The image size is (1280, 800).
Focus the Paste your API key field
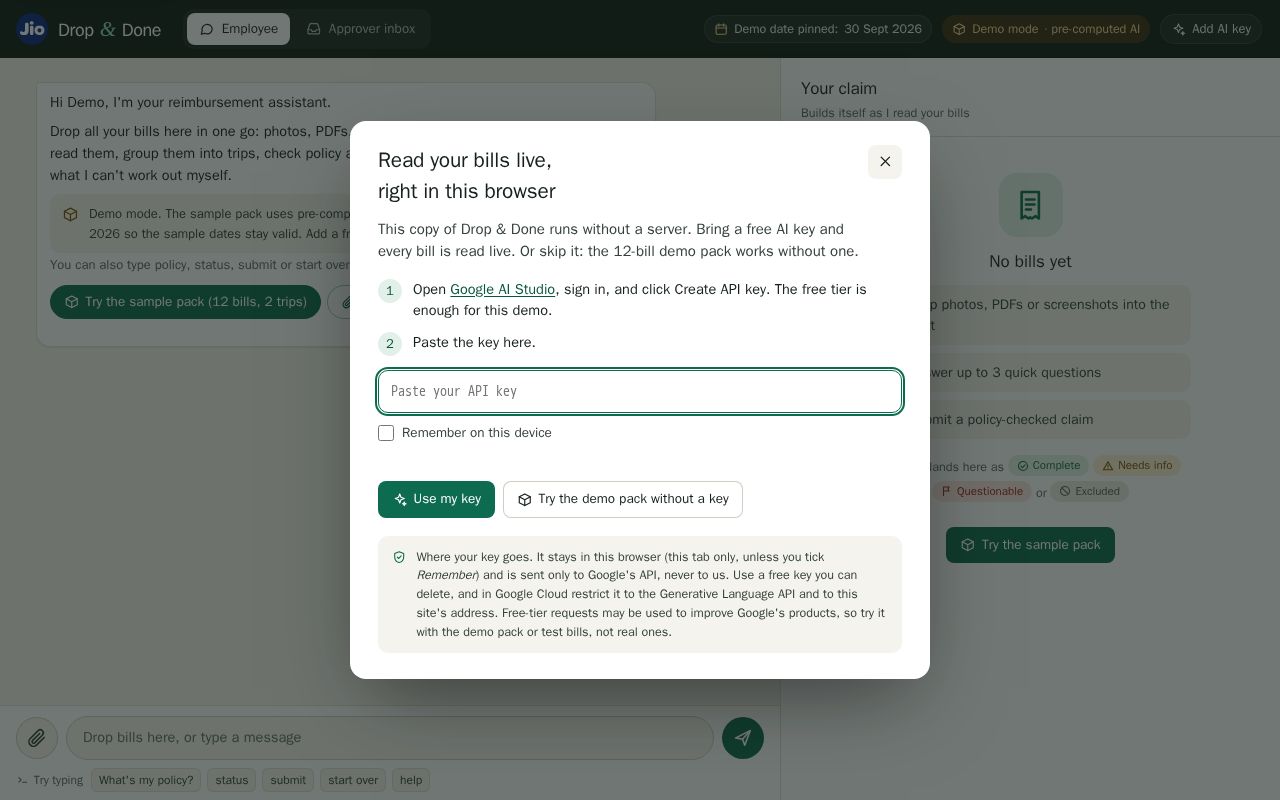coord(640,391)
